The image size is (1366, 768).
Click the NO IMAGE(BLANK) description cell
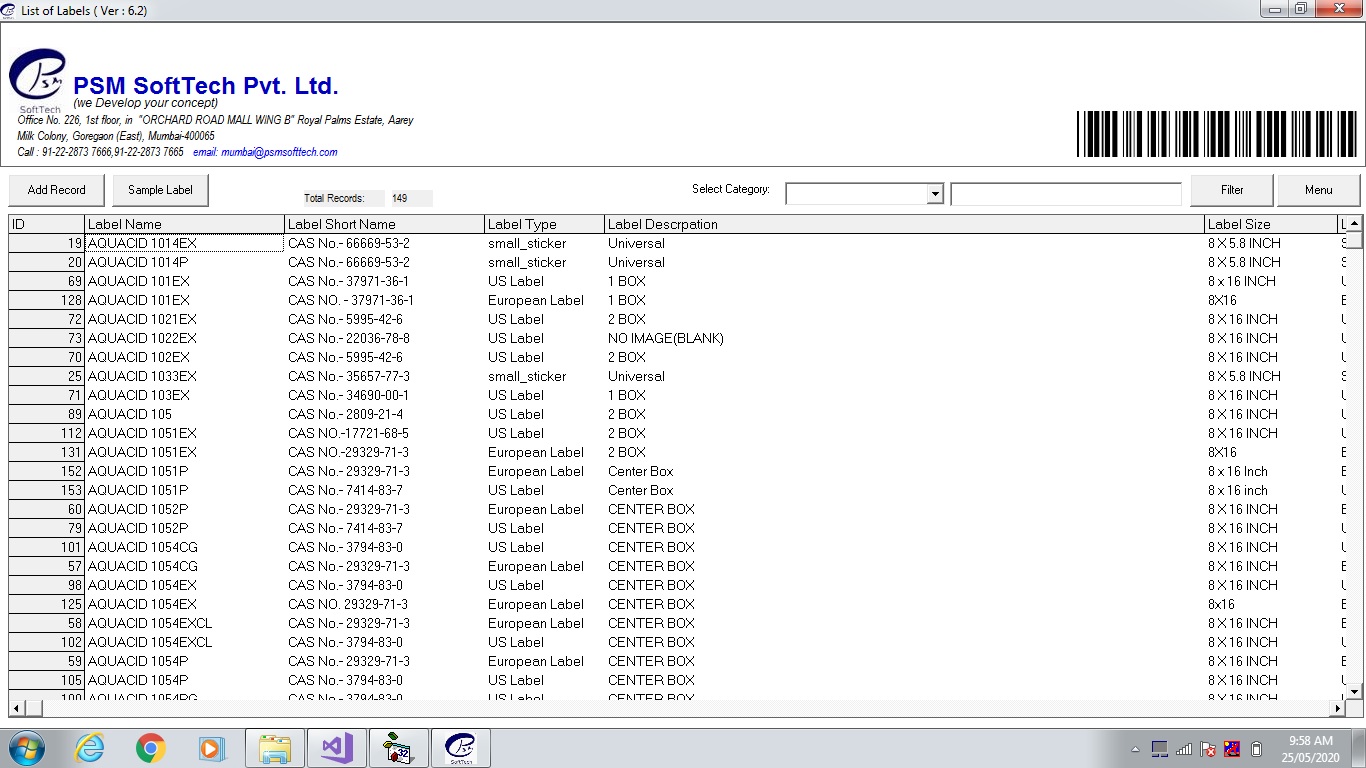coord(905,338)
